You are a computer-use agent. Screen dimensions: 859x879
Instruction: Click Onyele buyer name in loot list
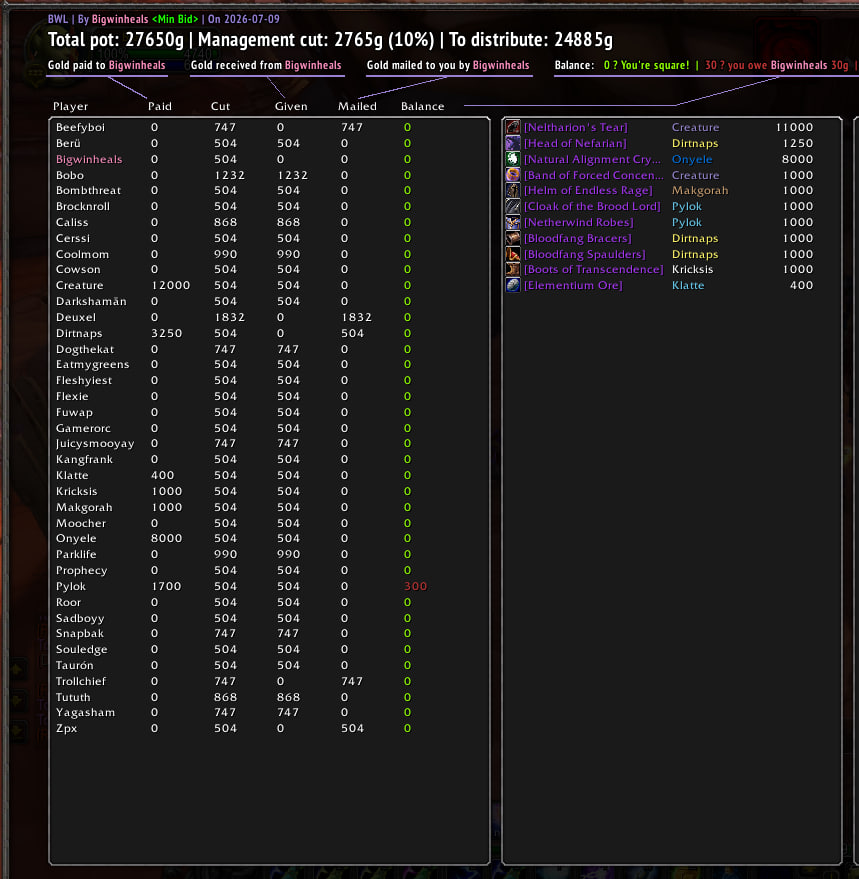click(692, 159)
